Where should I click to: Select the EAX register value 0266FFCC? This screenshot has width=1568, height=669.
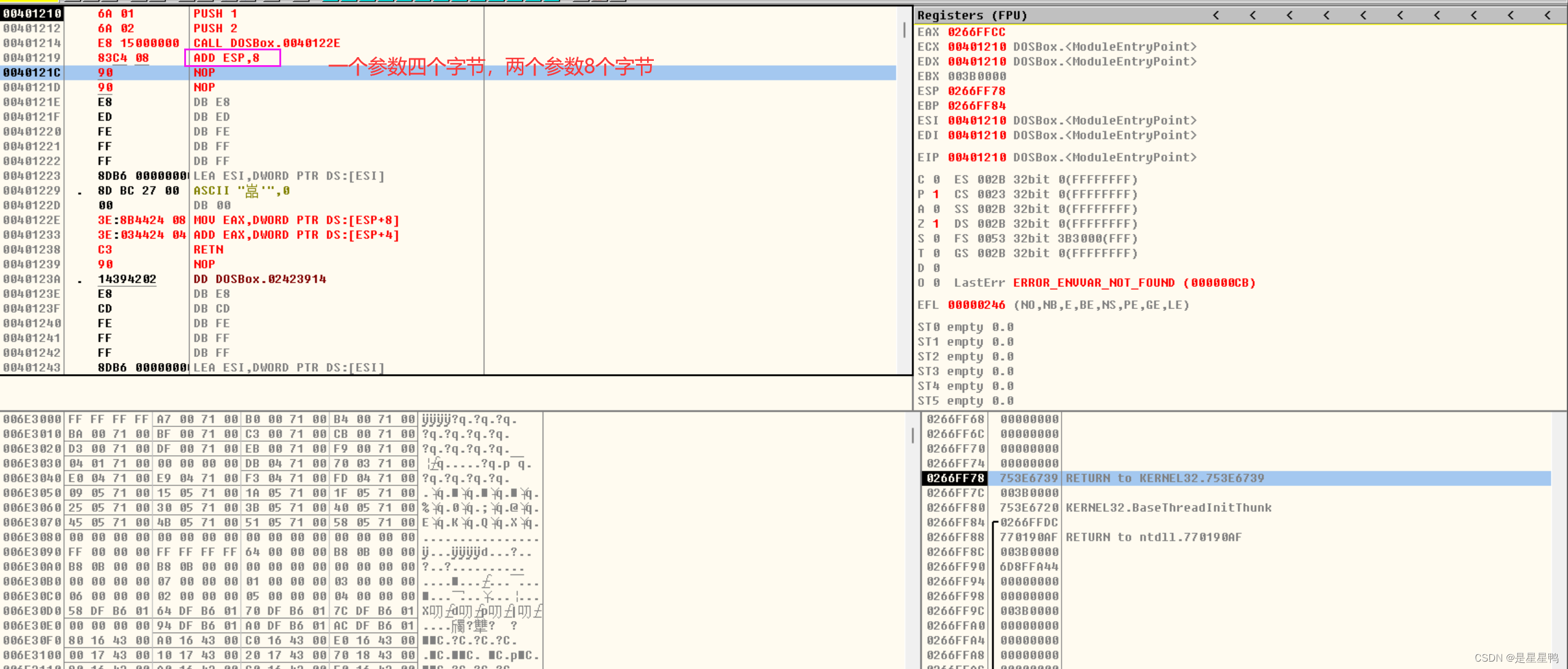point(976,32)
